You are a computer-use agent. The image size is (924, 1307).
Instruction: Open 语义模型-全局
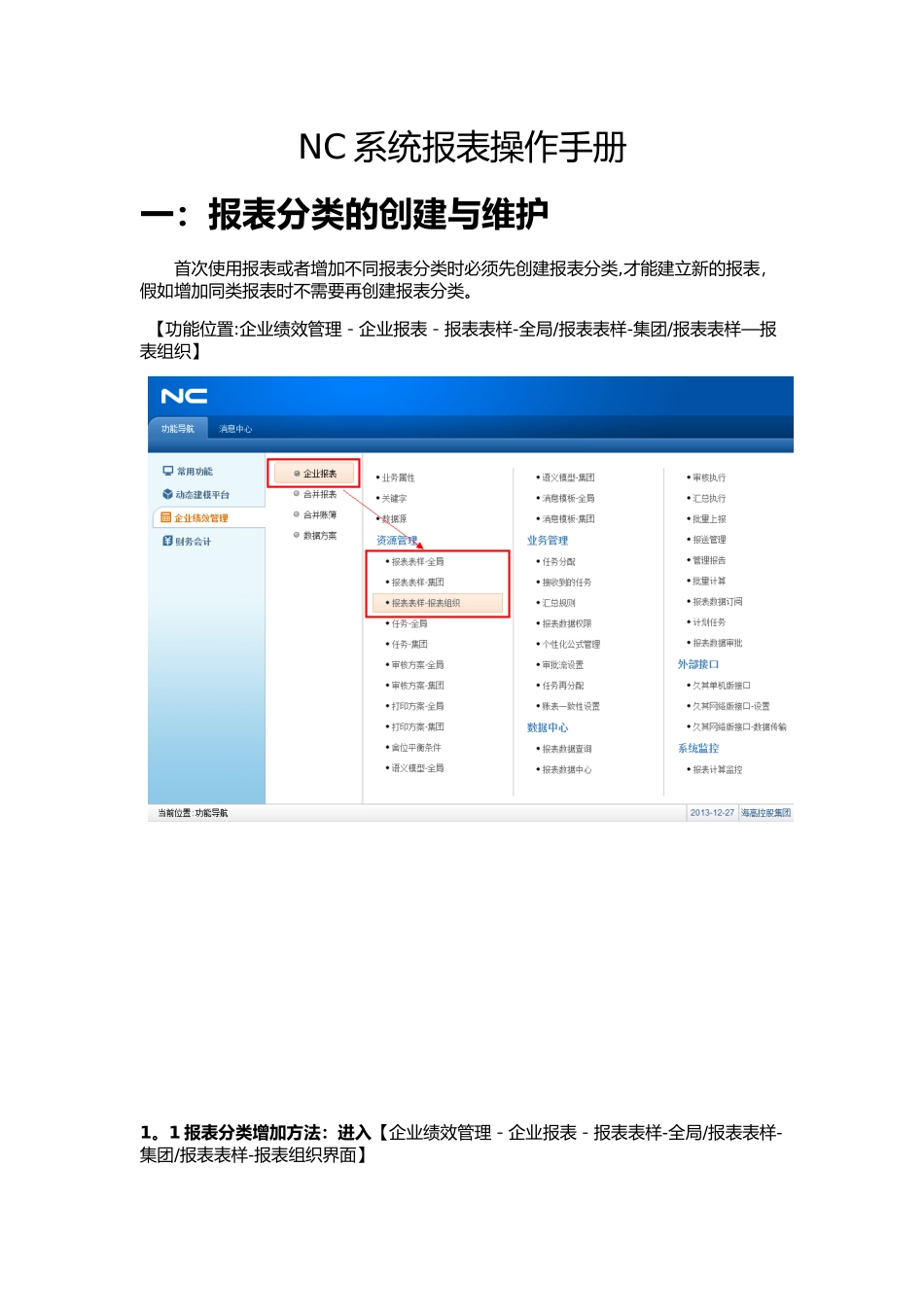click(x=417, y=768)
